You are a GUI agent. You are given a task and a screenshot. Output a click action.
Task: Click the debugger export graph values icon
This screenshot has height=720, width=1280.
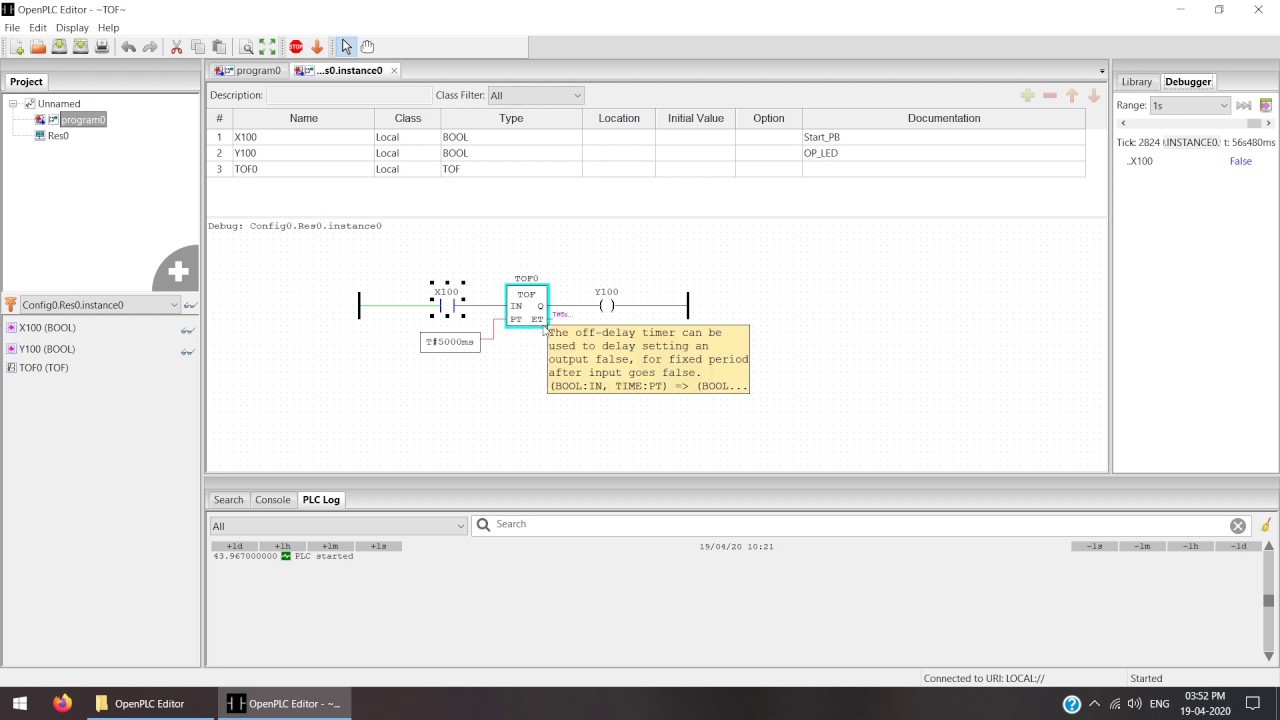tap(1266, 105)
